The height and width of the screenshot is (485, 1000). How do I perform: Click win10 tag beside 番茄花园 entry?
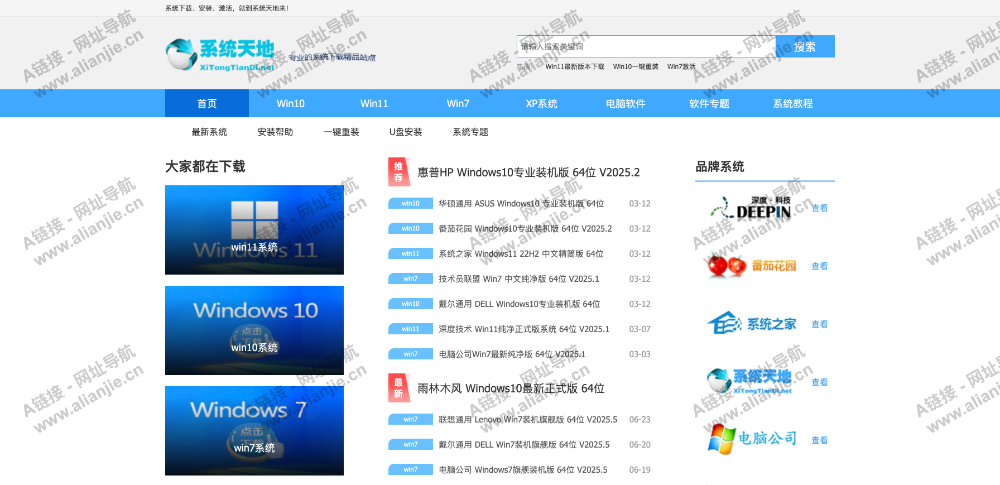pyautogui.click(x=411, y=228)
